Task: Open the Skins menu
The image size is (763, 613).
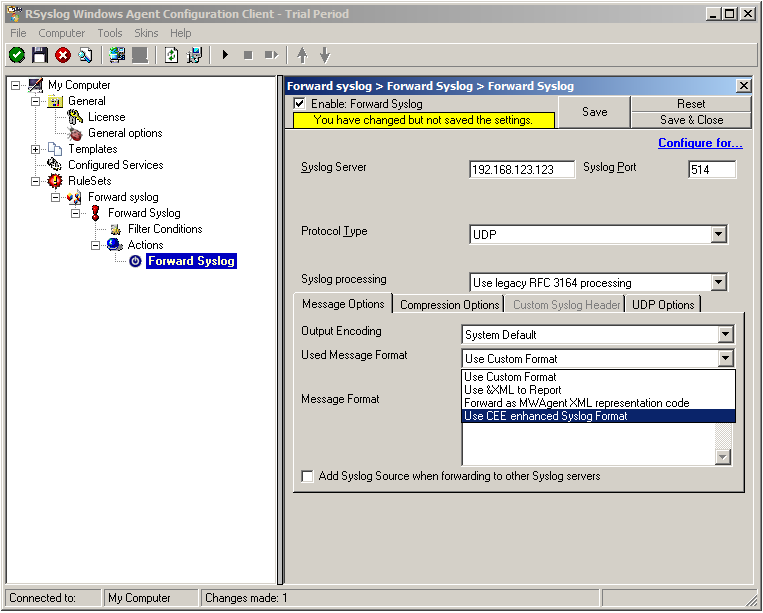Action: pos(146,33)
